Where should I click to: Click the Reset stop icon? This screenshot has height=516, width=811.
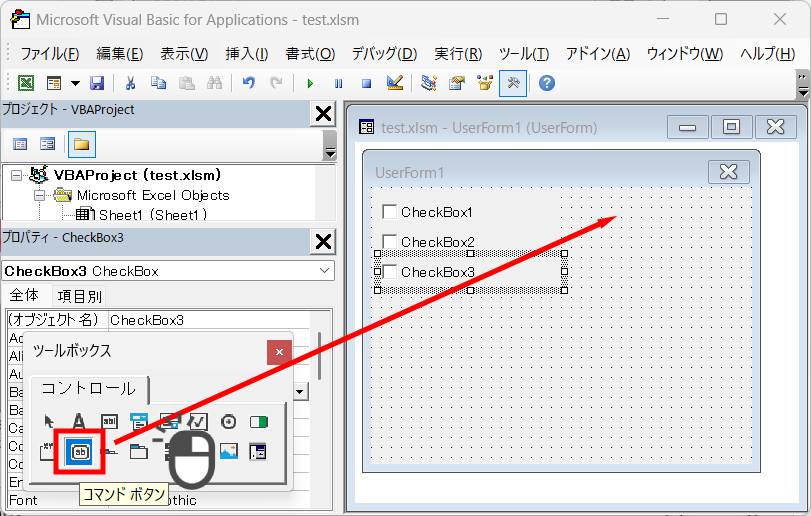[366, 83]
